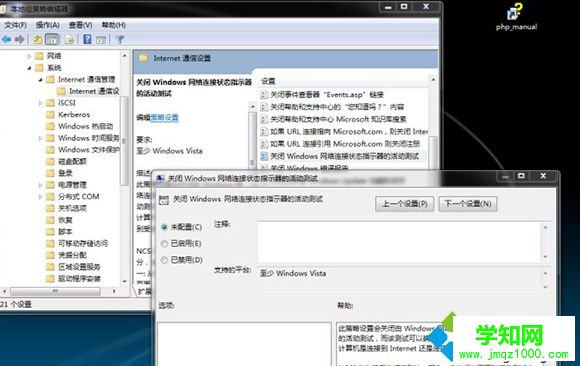Click the dialog title bar icon
This screenshot has width=580, height=366.
click(161, 178)
